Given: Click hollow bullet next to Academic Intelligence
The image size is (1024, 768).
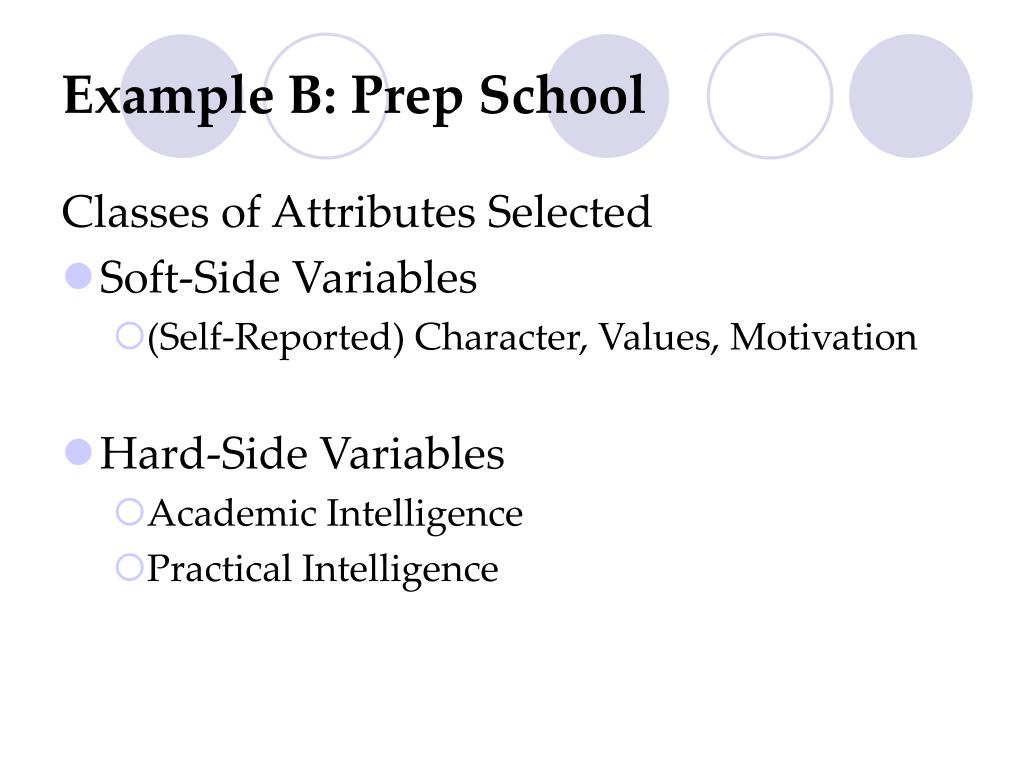Looking at the screenshot, I should pos(129,512).
